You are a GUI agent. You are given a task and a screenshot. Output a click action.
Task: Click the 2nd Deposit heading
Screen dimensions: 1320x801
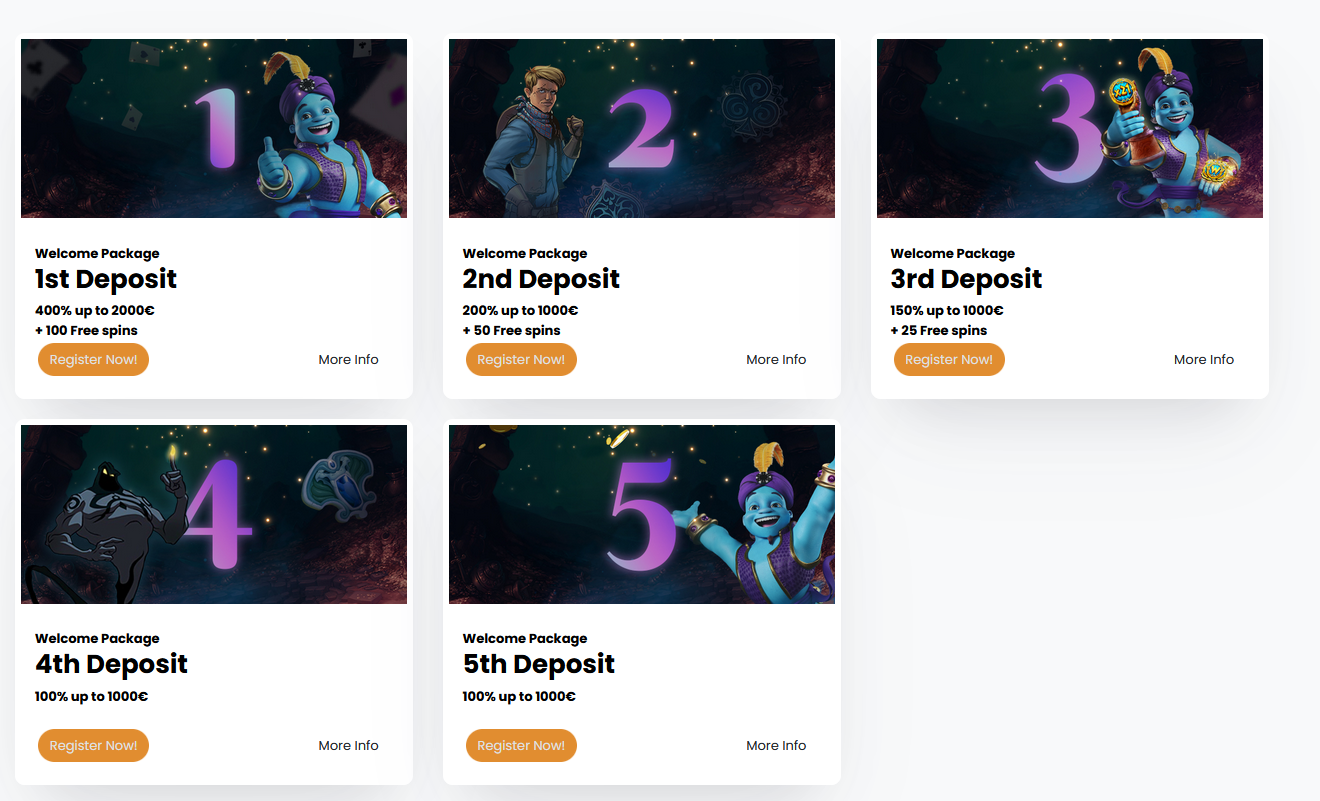[541, 279]
